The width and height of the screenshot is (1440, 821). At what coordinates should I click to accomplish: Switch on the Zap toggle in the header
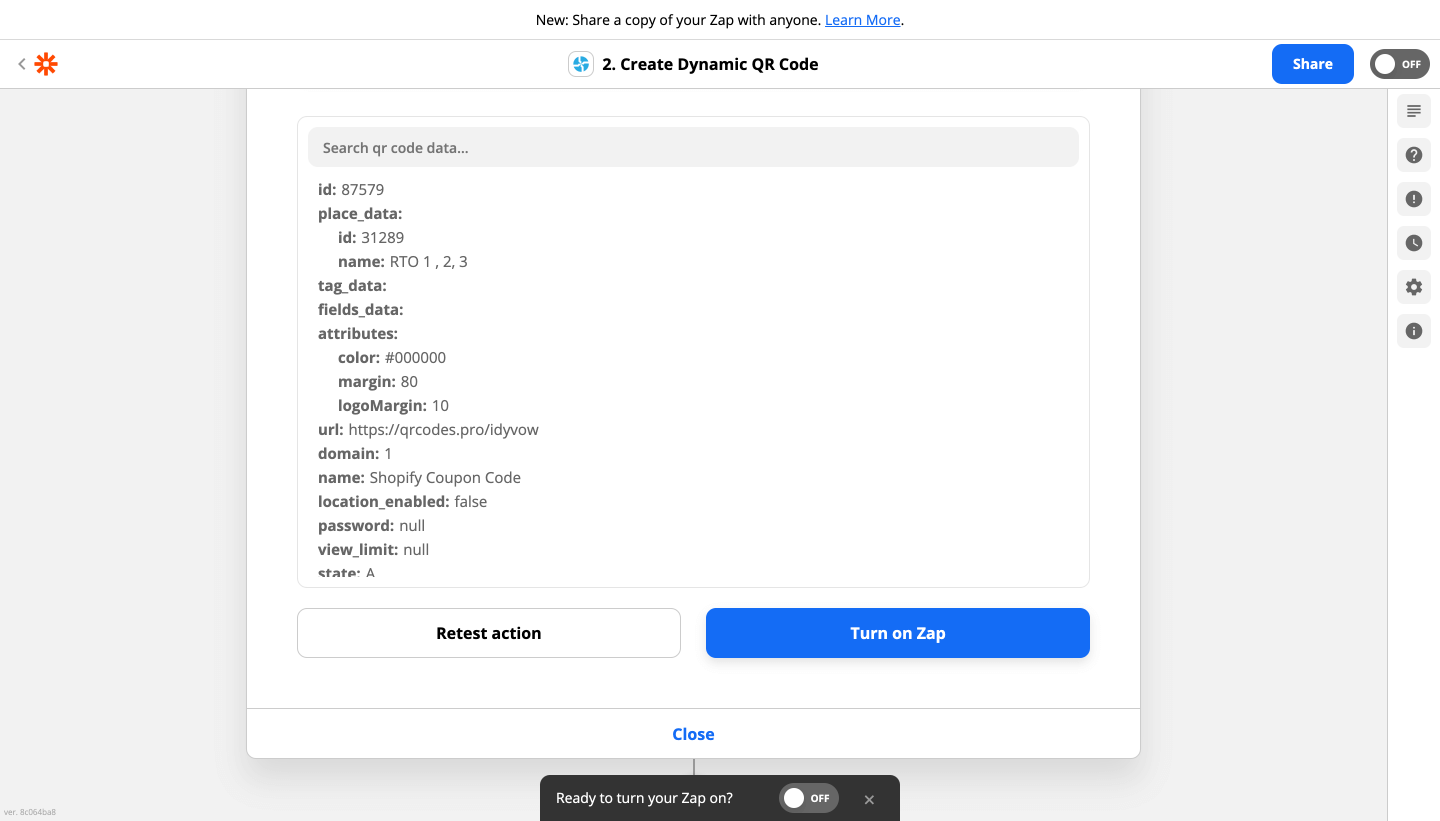coord(1399,63)
